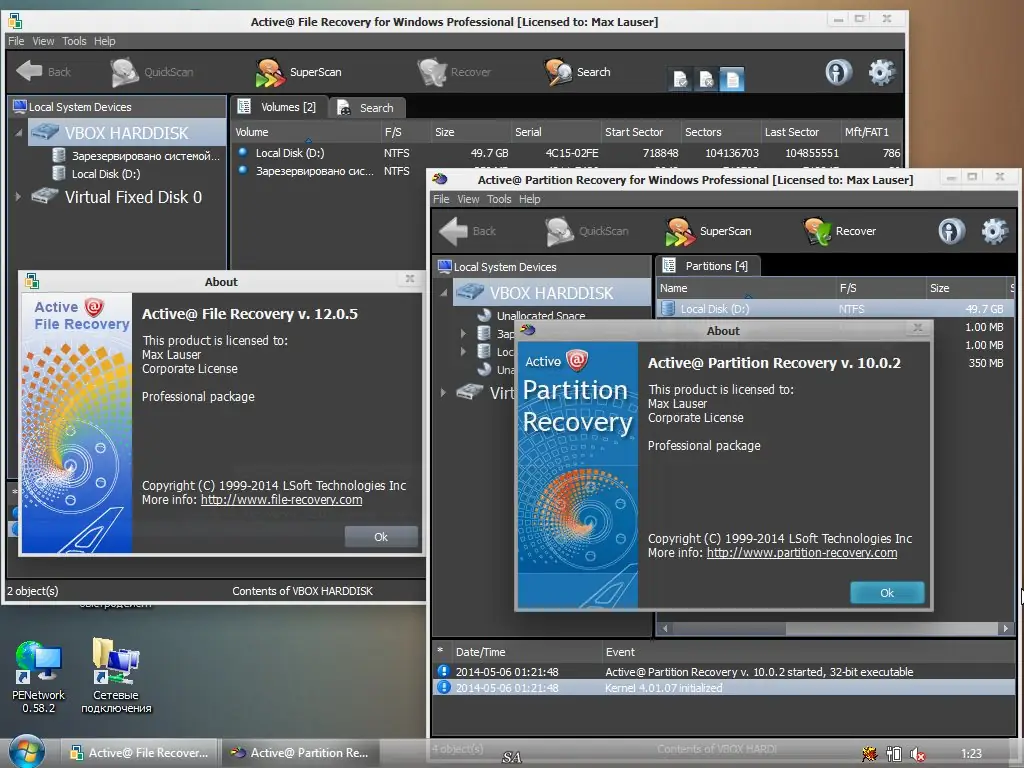Expand the Зар... partition node in Partition Recovery

point(463,333)
